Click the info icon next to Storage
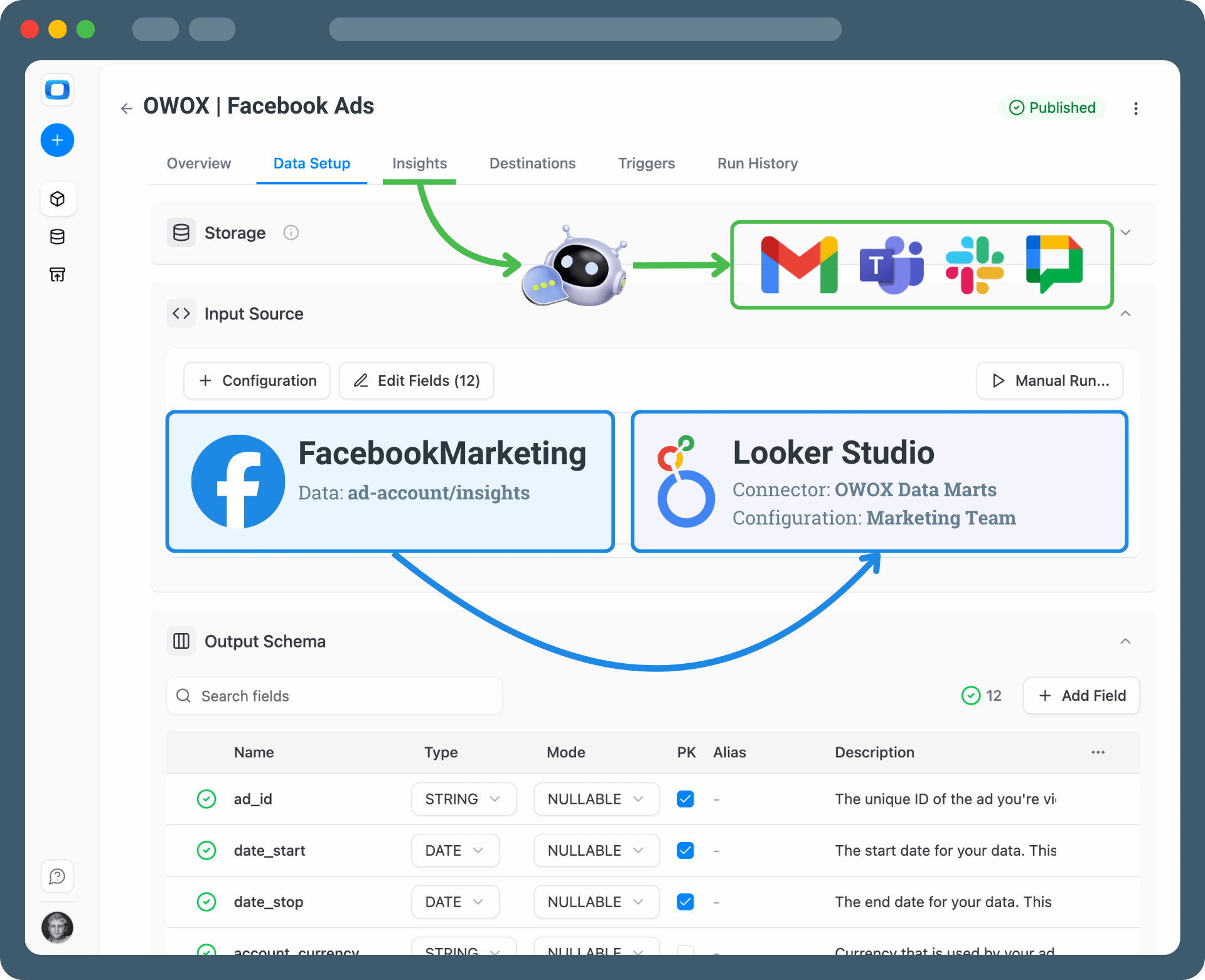 pyautogui.click(x=291, y=232)
